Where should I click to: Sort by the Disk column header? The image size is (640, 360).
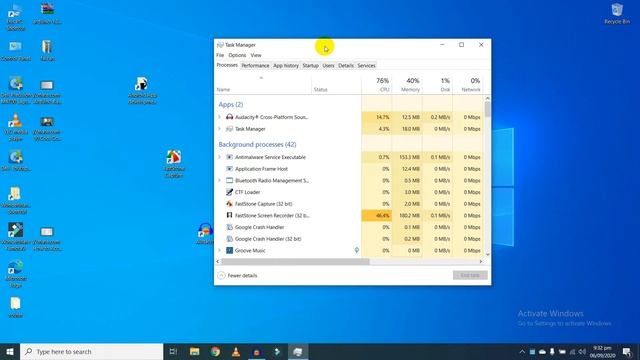click(437, 84)
